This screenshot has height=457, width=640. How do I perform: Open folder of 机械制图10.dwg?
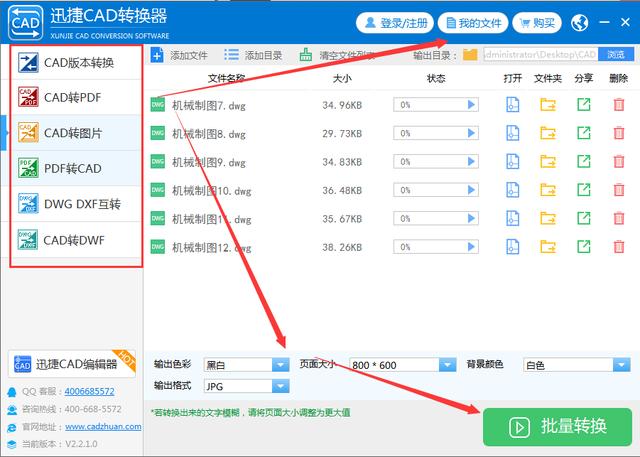(x=548, y=190)
